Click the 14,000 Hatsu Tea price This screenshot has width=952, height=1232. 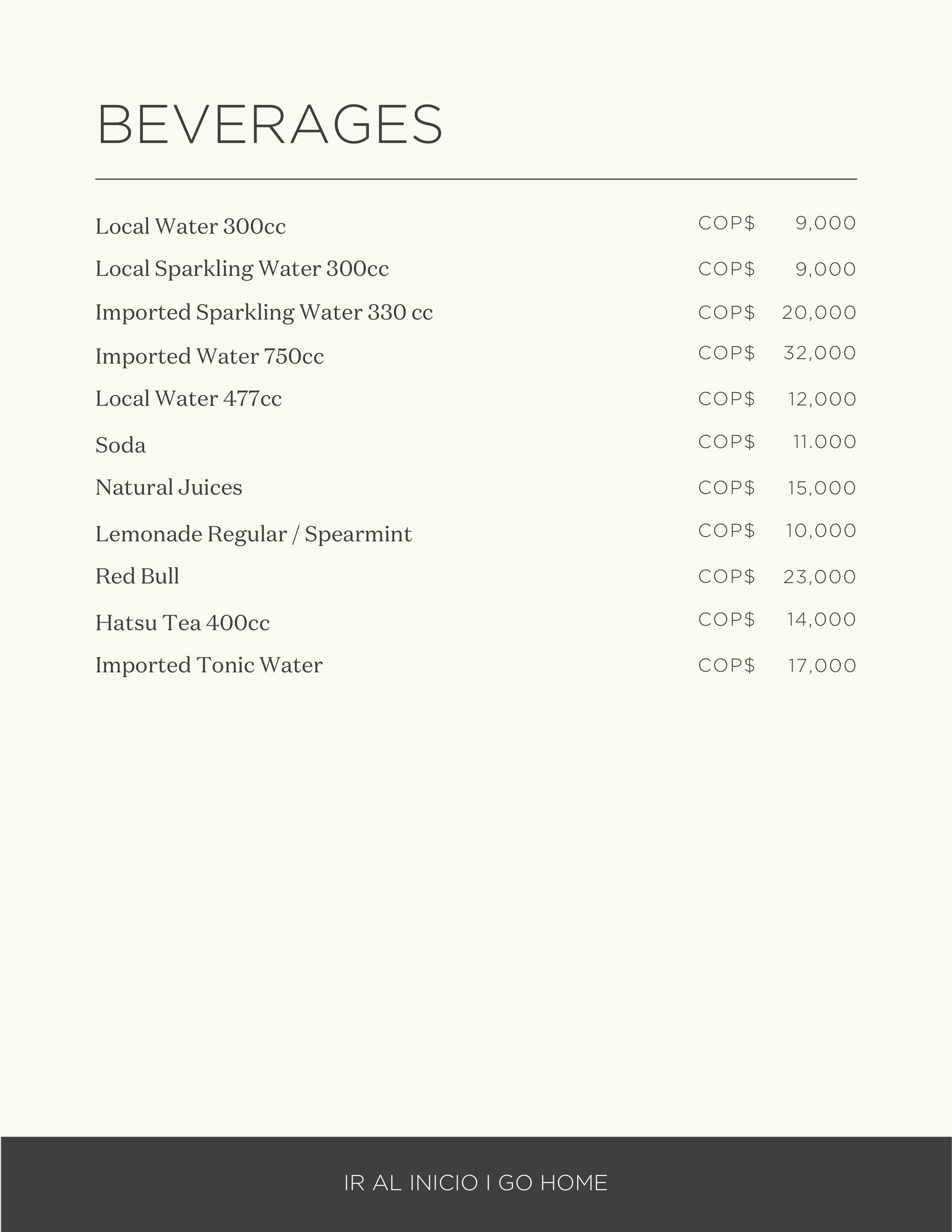821,619
